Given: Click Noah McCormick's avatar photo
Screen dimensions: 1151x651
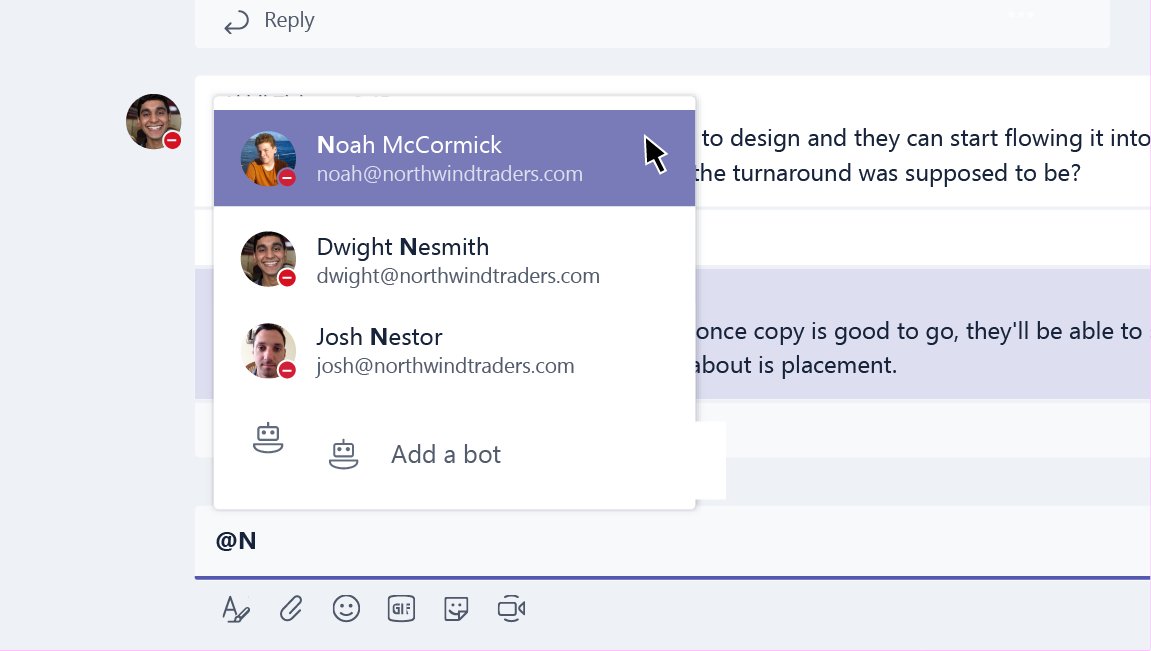Looking at the screenshot, I should (x=268, y=159).
